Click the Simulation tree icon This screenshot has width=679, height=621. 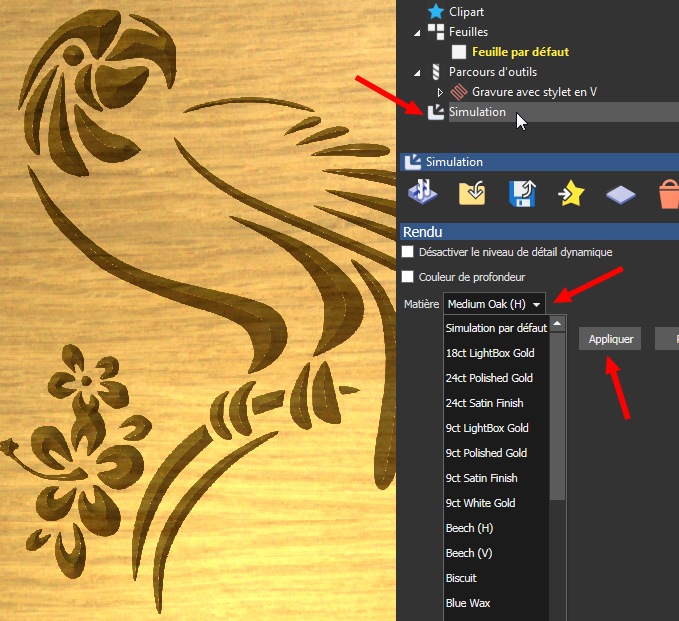click(436, 112)
